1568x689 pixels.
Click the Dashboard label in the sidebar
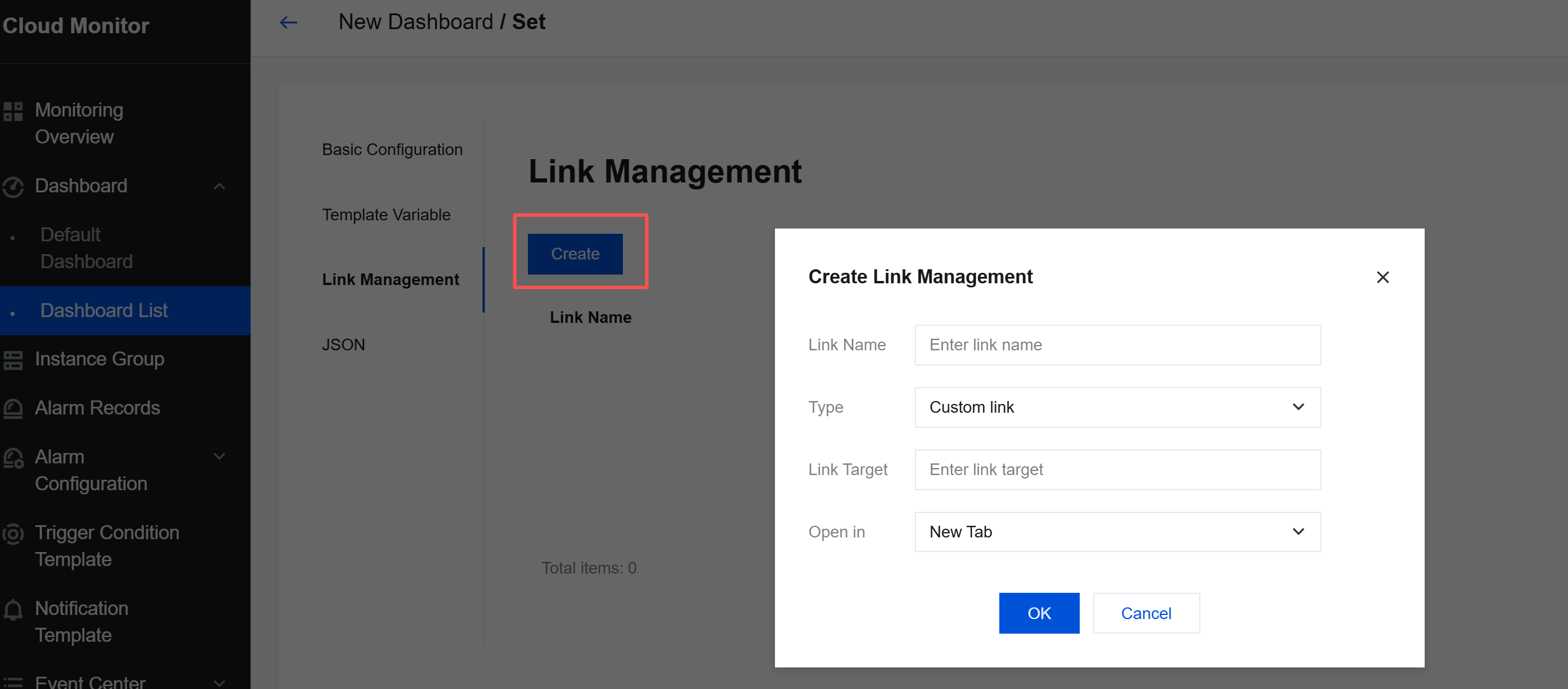(x=81, y=186)
